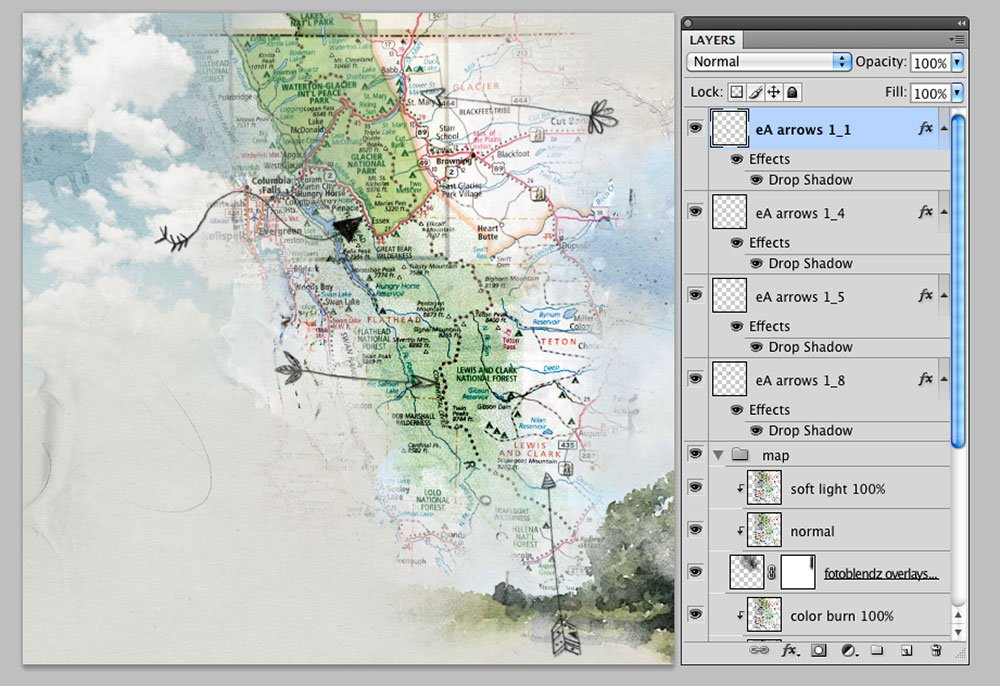Image resolution: width=1000 pixels, height=686 pixels.
Task: Collapse effects list on eA arrows 1_1
Action: [x=944, y=129]
